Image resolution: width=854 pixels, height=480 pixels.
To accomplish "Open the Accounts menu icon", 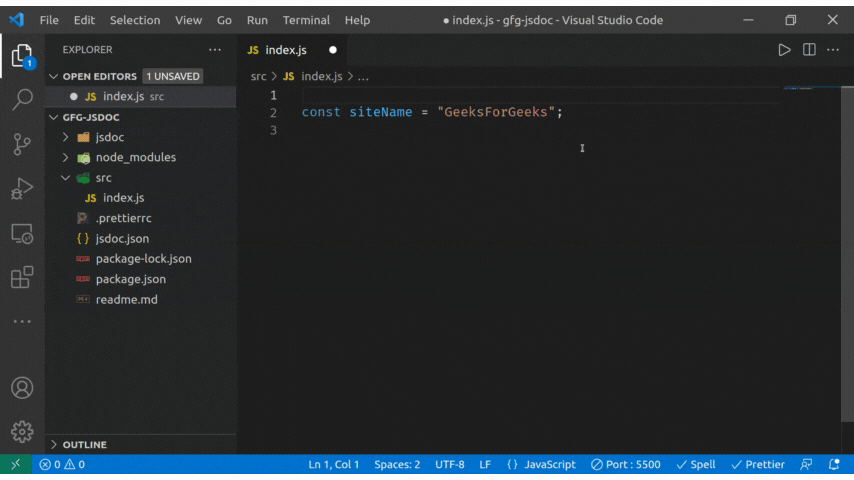I will pyautogui.click(x=22, y=388).
